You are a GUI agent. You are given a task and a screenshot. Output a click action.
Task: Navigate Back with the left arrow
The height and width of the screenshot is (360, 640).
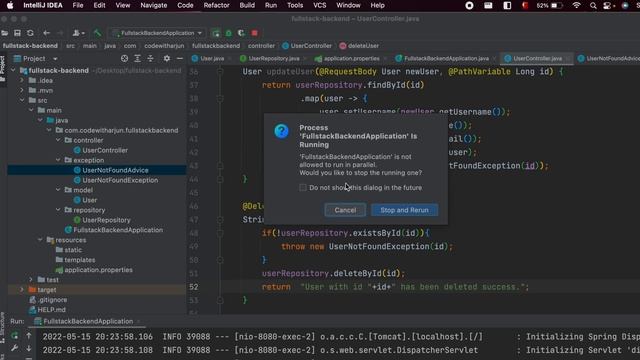tap(46, 33)
